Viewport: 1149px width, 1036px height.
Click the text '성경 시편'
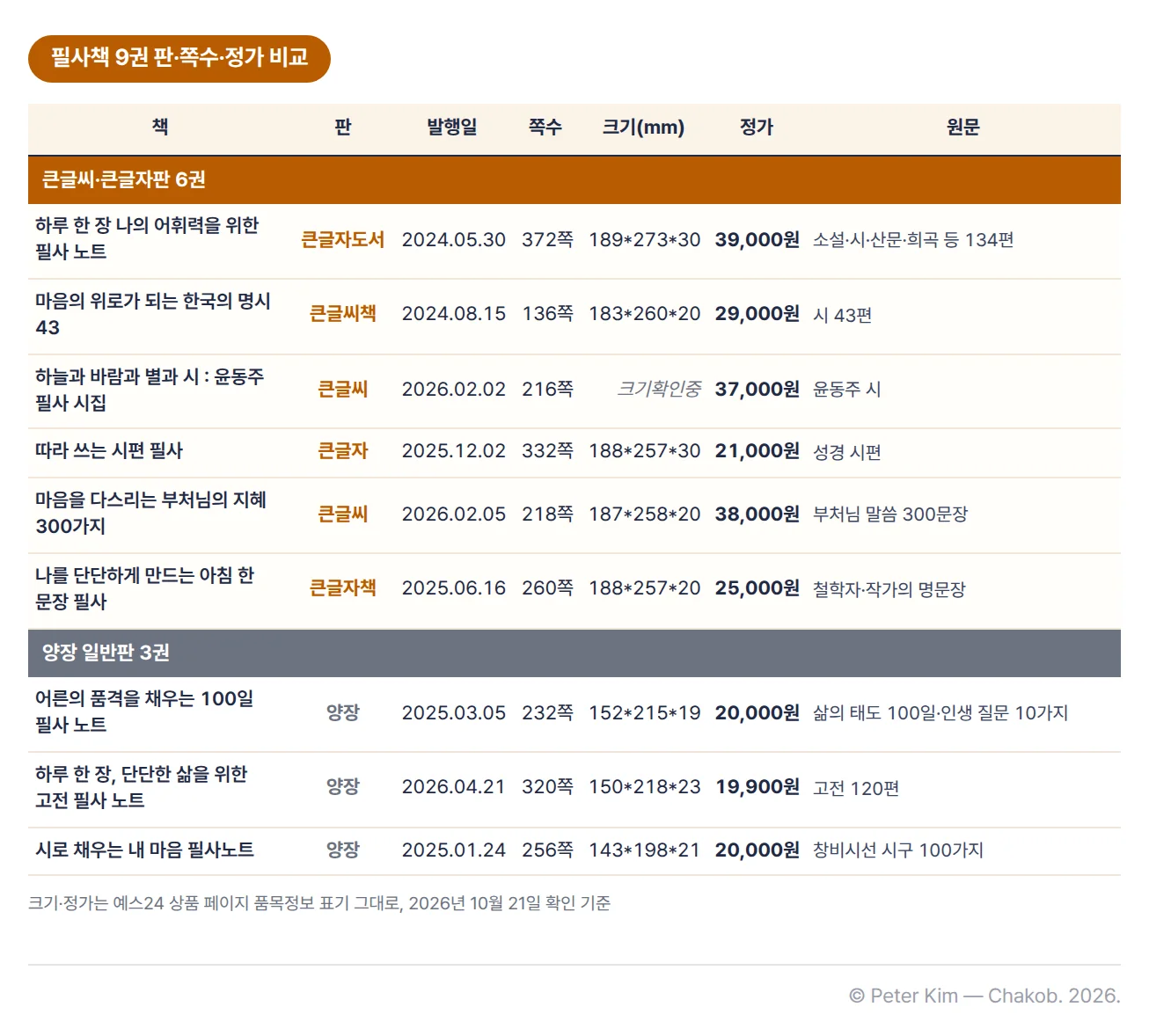pos(847,452)
